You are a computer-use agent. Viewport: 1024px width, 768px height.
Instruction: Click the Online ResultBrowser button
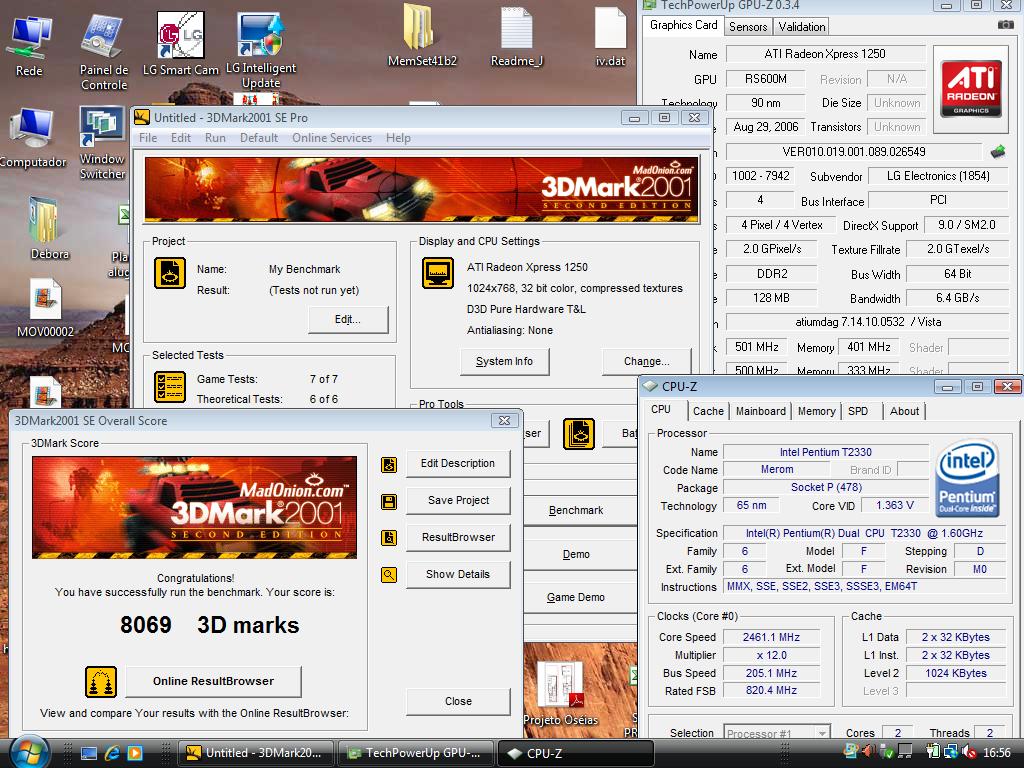coord(214,681)
